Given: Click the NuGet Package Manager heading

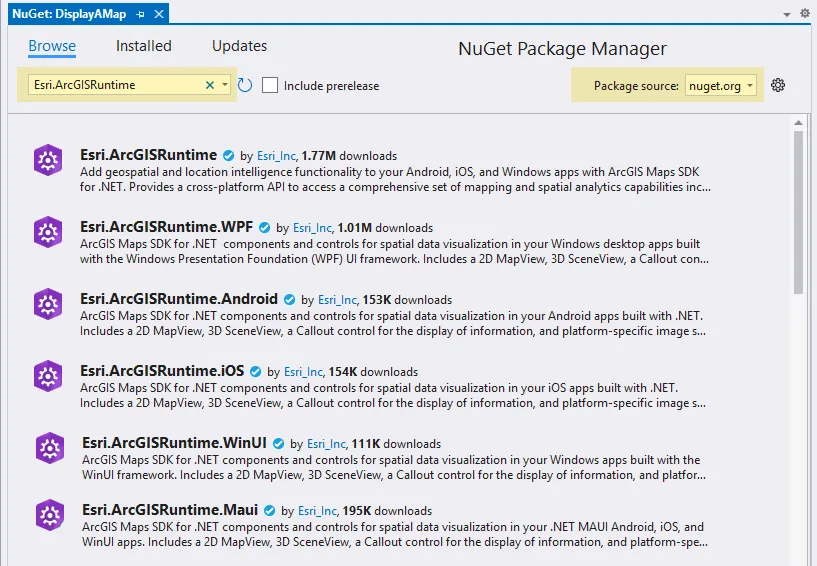Looking at the screenshot, I should click(562, 48).
